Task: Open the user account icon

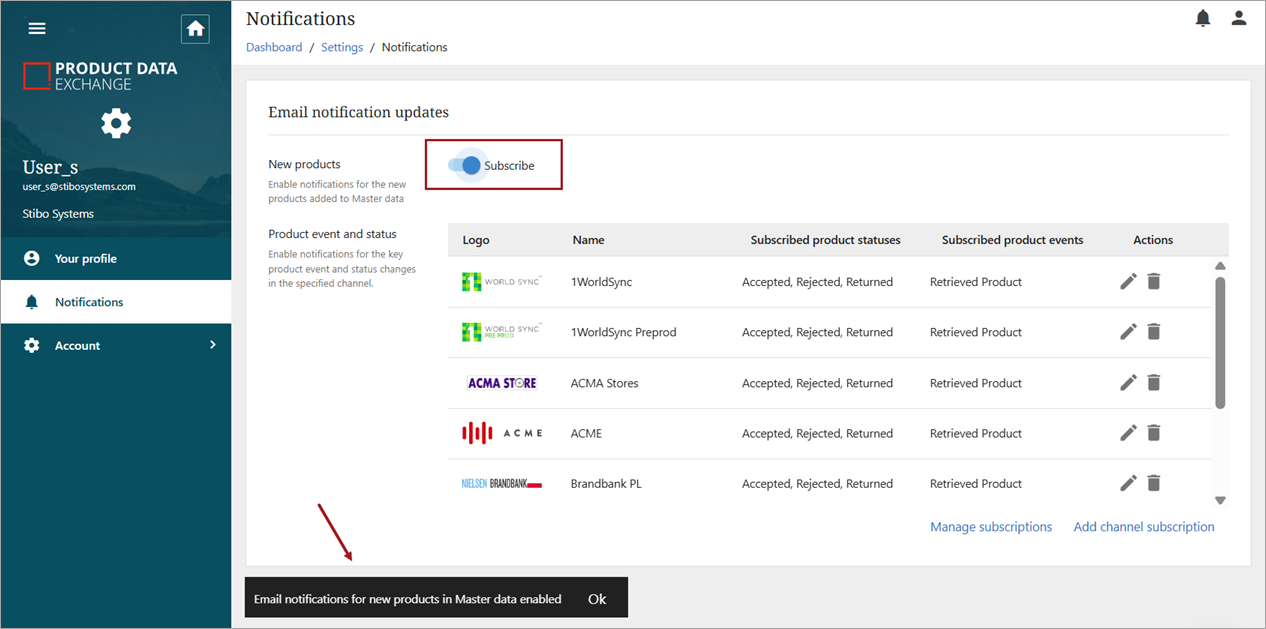Action: [x=1239, y=18]
